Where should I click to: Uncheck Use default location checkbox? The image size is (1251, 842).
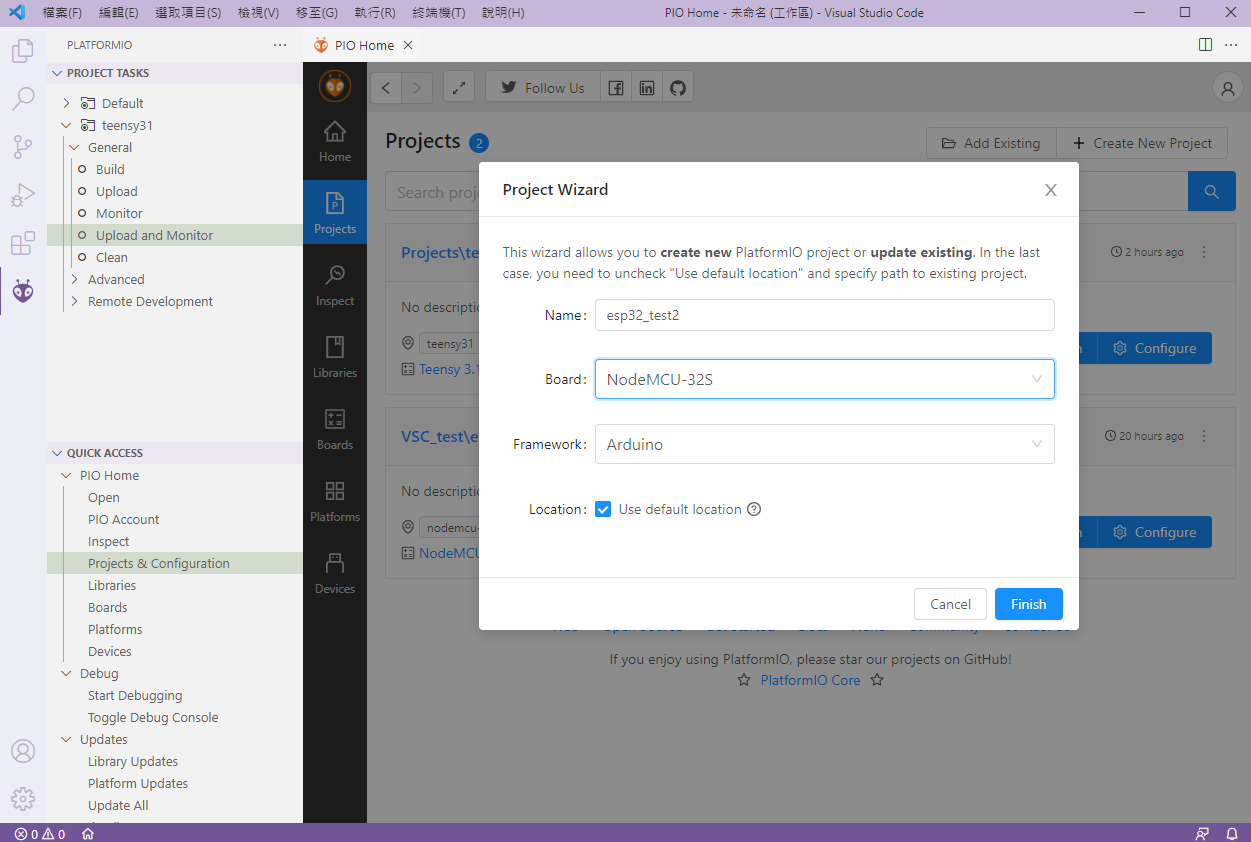[x=603, y=509]
